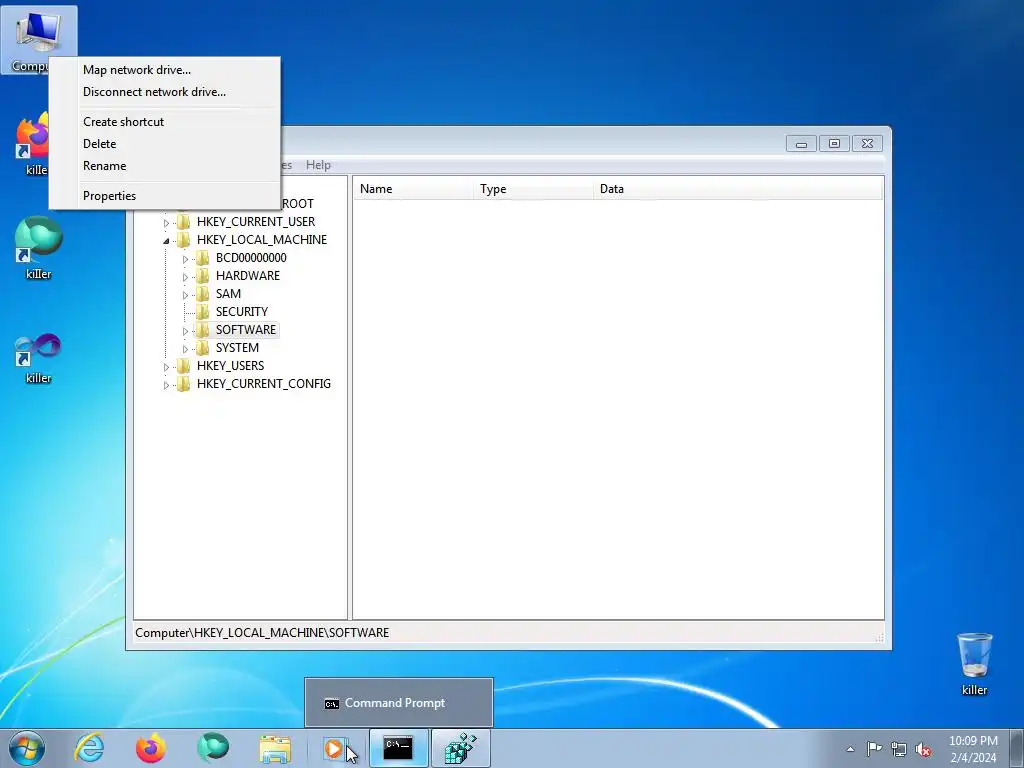Close the Registry Editor window
The image size is (1024, 768).
point(867,144)
